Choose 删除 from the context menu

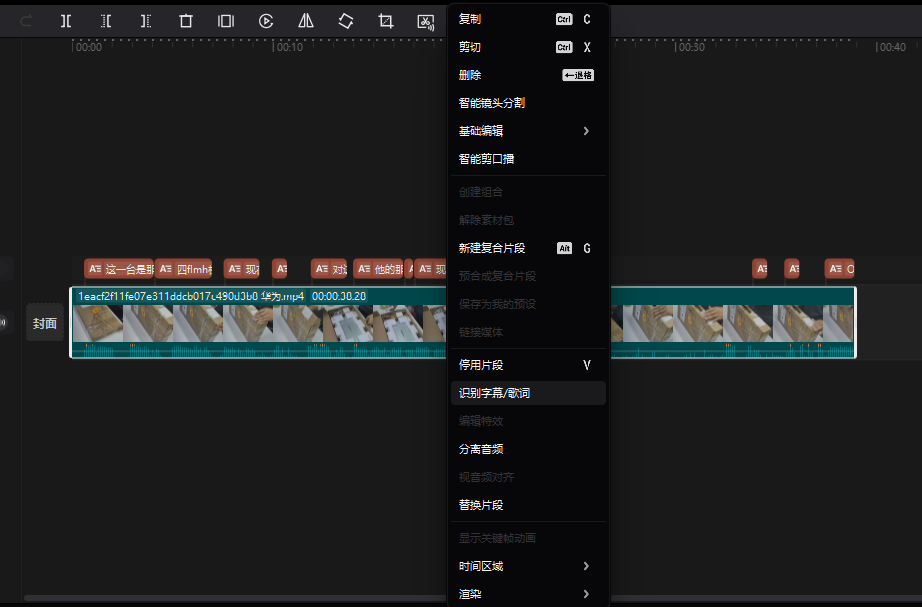(x=528, y=75)
